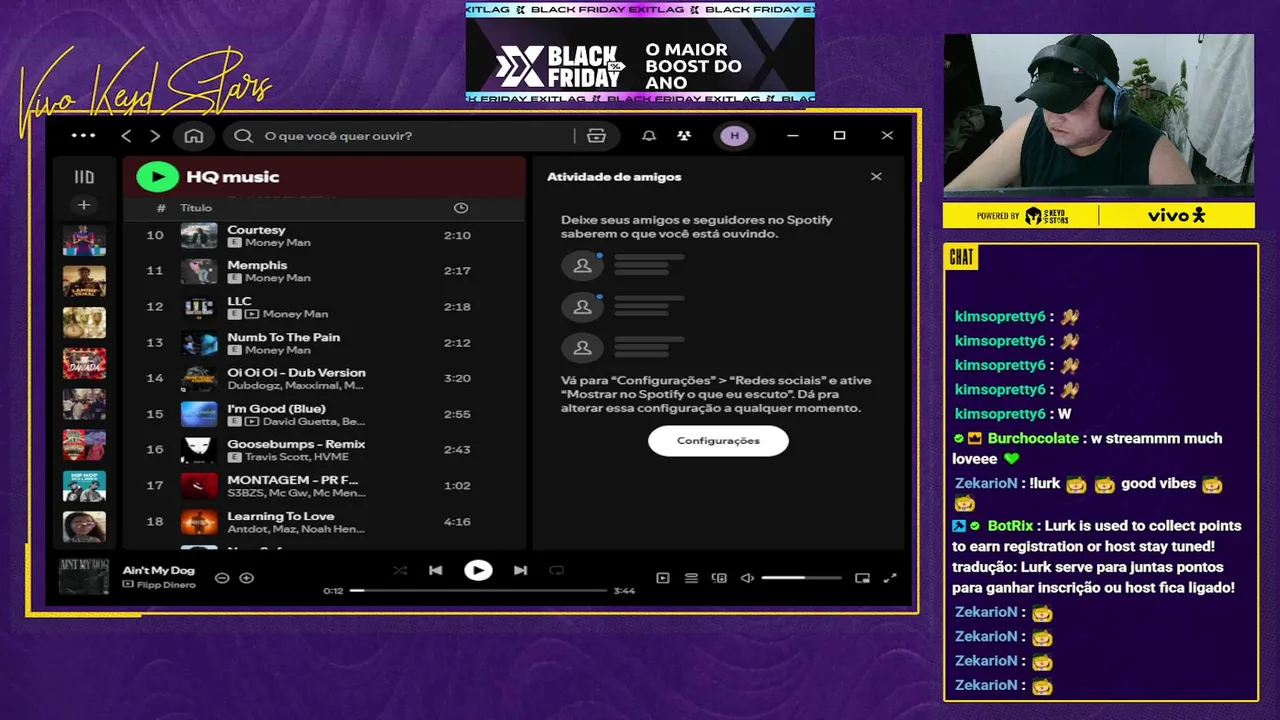This screenshot has width=1280, height=720.
Task: Collapse Your Library sidebar icon
Action: coord(84,177)
